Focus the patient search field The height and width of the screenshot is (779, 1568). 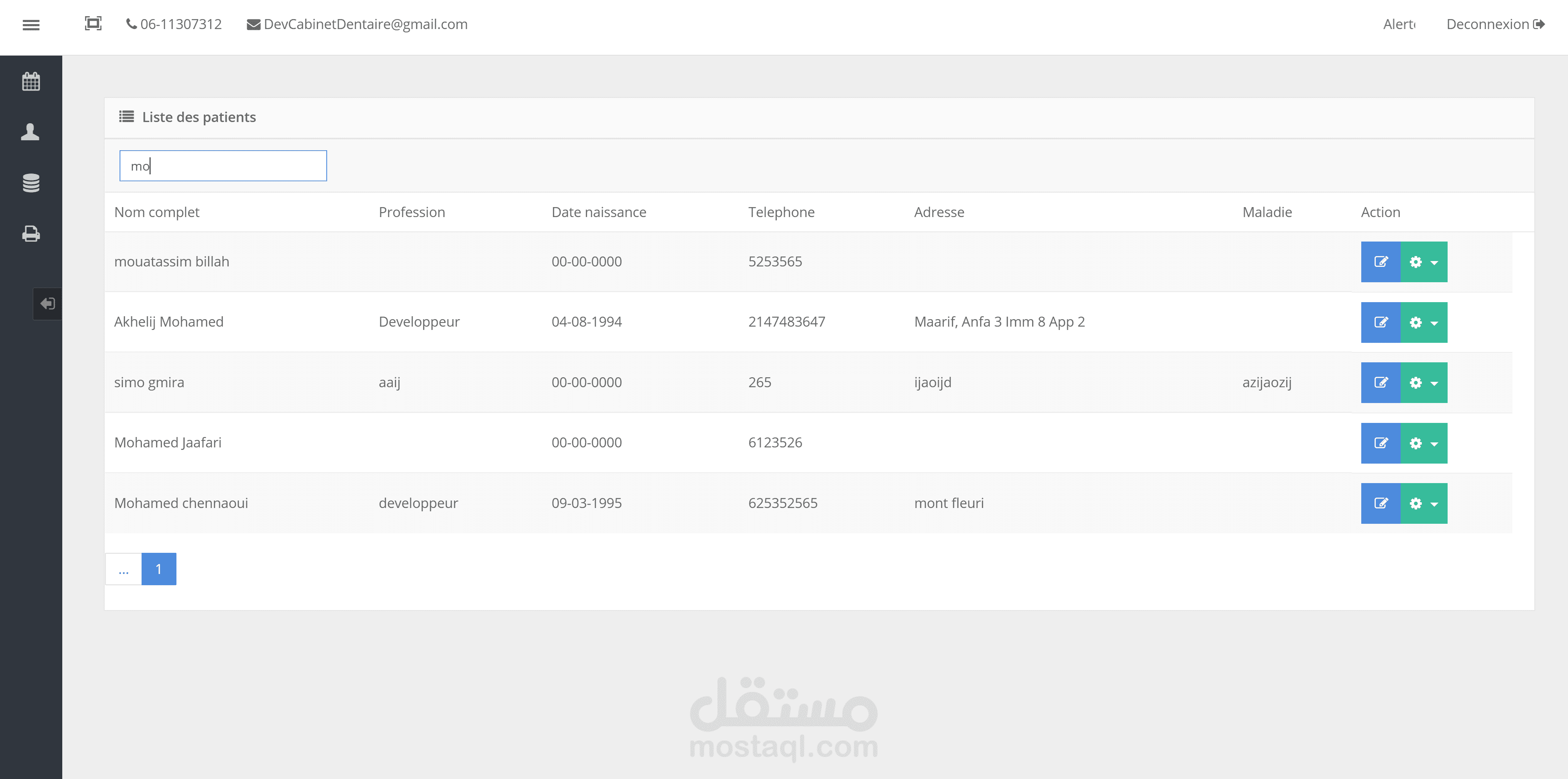223,166
